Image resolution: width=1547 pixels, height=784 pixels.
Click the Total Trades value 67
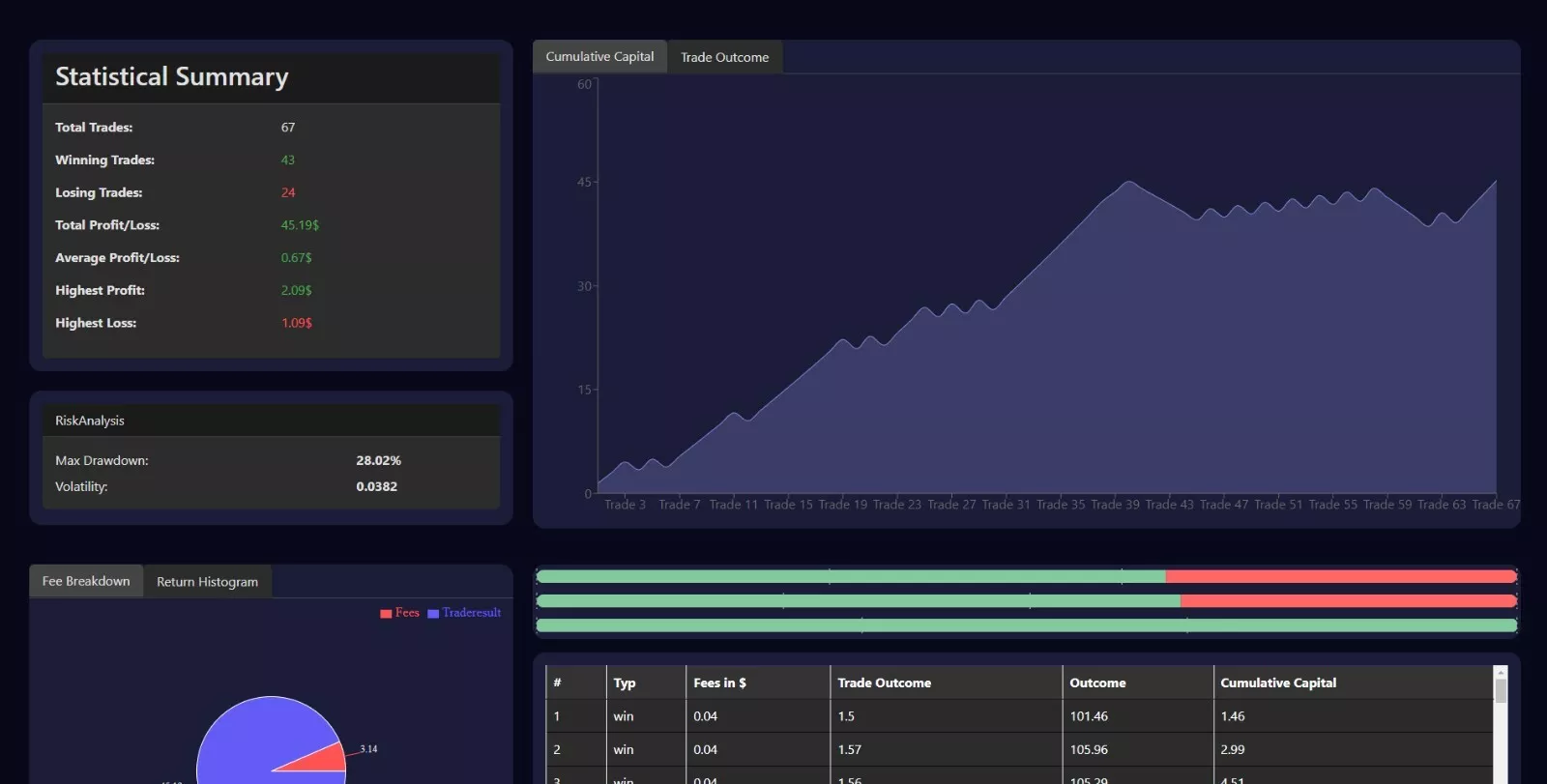click(288, 128)
